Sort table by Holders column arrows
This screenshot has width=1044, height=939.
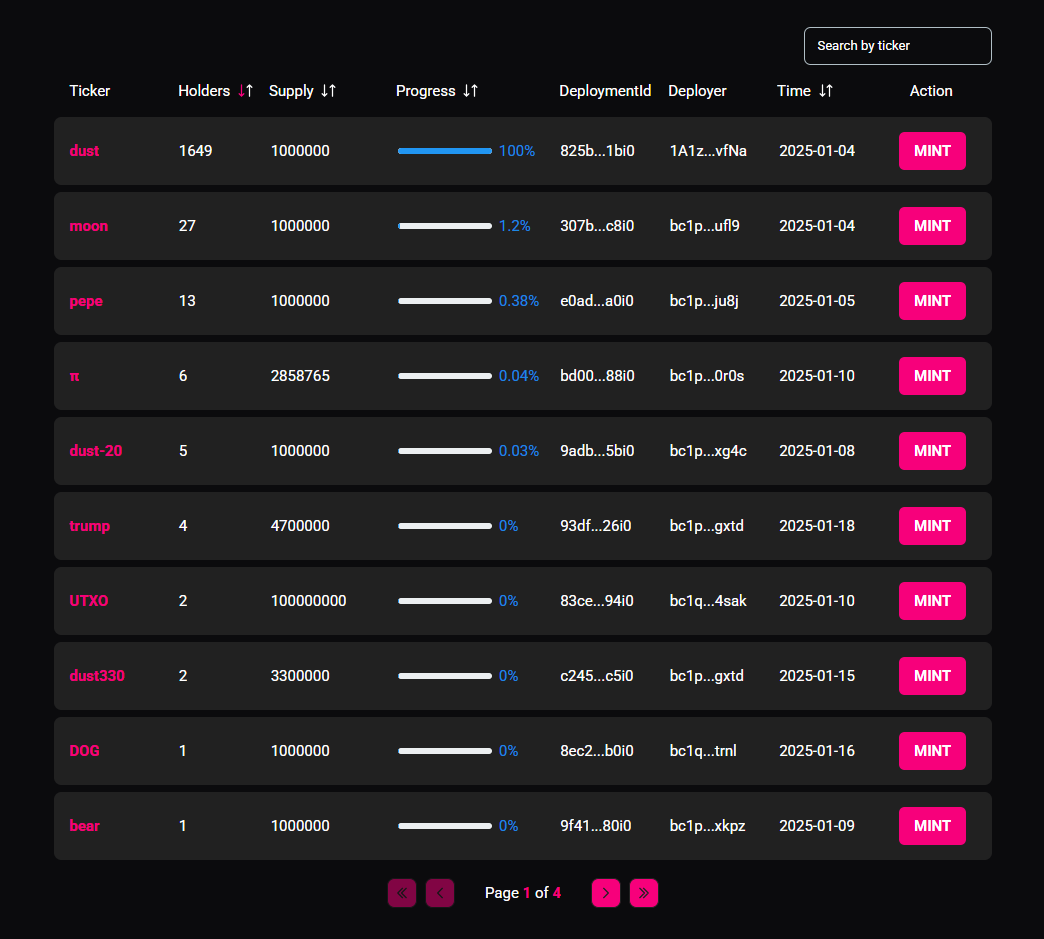[245, 91]
